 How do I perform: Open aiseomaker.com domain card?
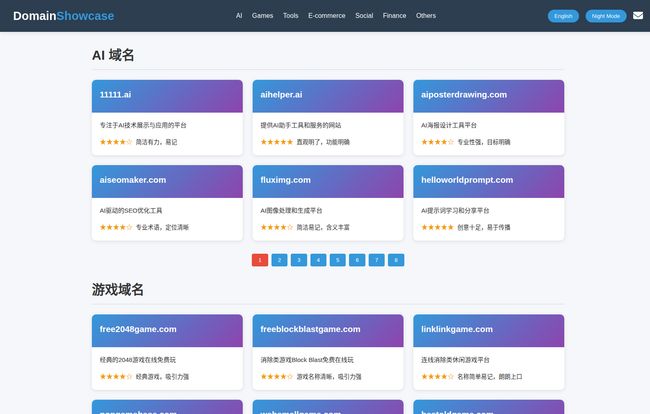click(167, 203)
